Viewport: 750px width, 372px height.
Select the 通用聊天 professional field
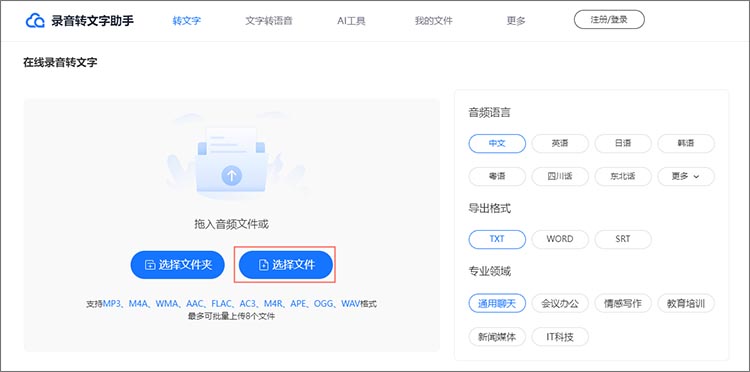(x=497, y=303)
